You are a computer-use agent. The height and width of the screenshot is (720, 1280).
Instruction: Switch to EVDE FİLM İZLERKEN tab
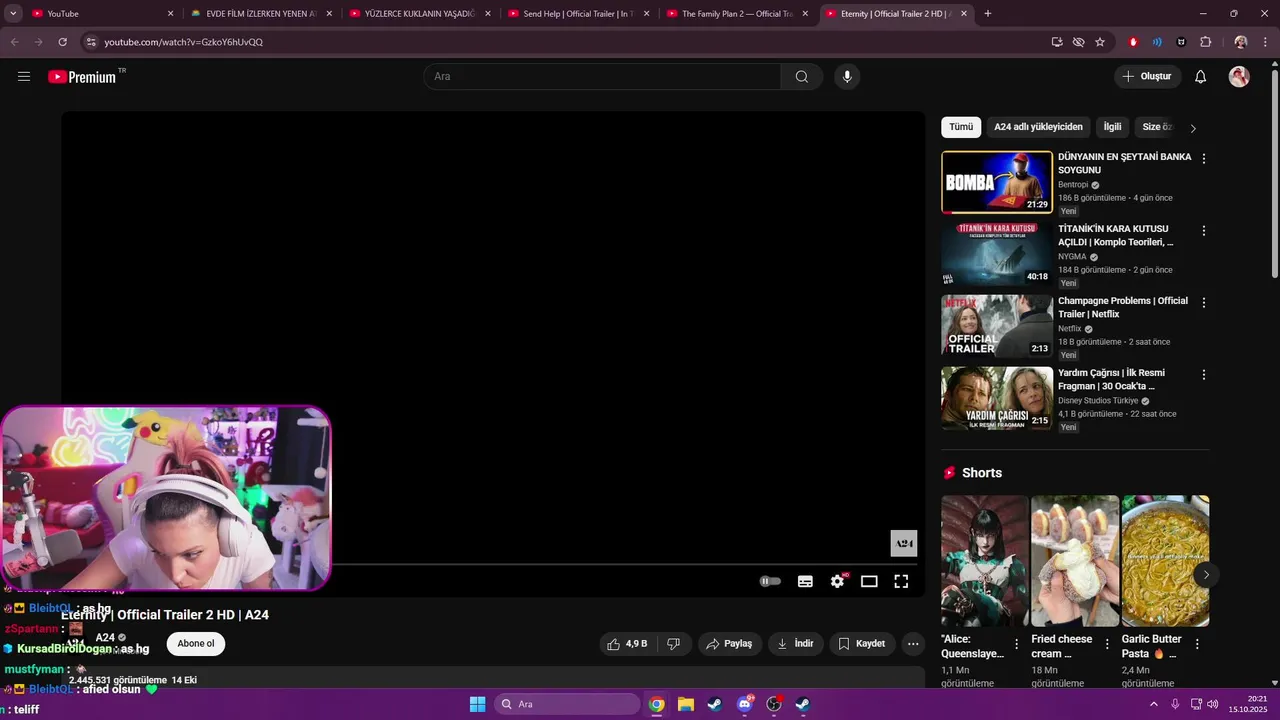coord(261,14)
